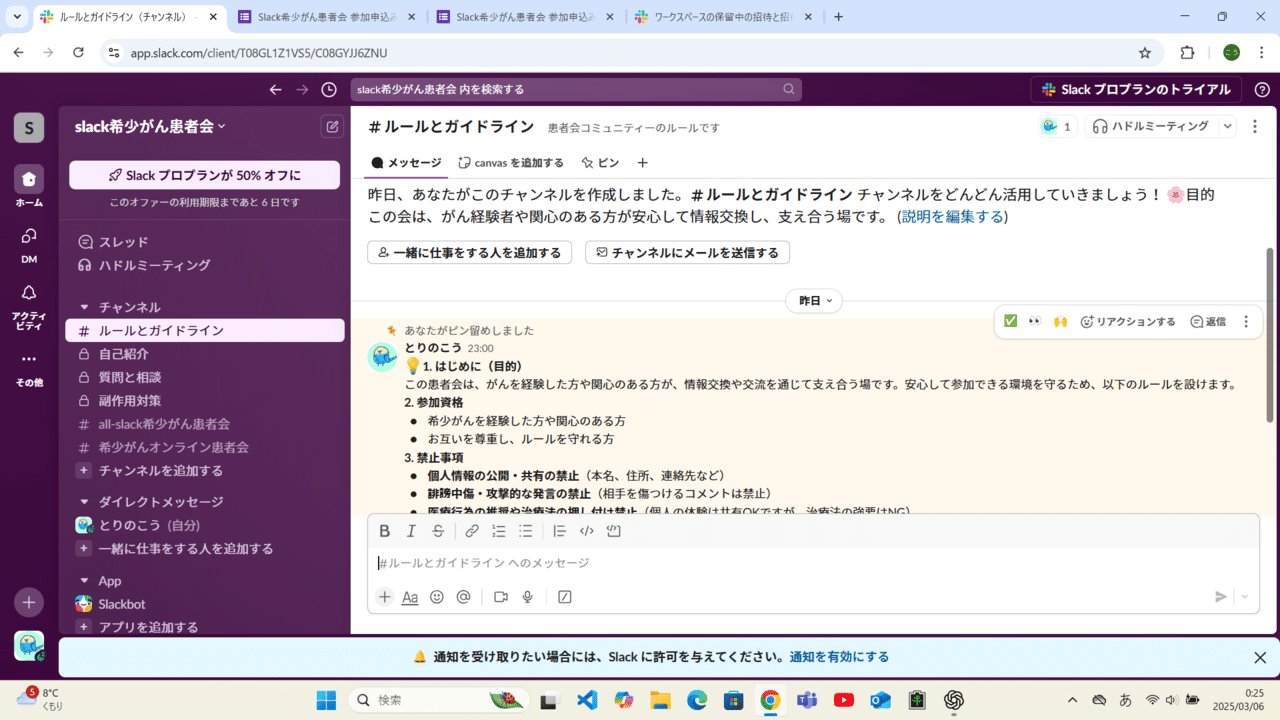Click the slash shortcuts icon
Image resolution: width=1280 pixels, height=720 pixels.
[x=565, y=597]
